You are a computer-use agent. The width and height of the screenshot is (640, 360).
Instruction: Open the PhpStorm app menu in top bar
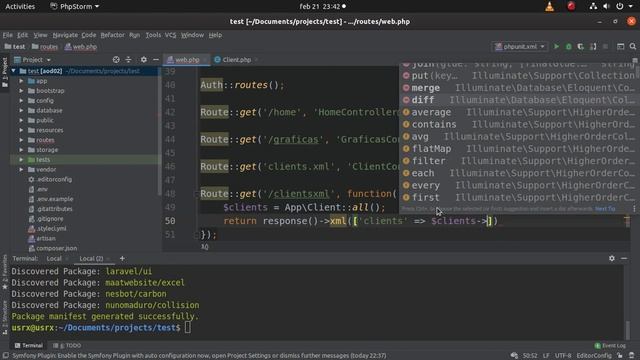pos(75,7)
